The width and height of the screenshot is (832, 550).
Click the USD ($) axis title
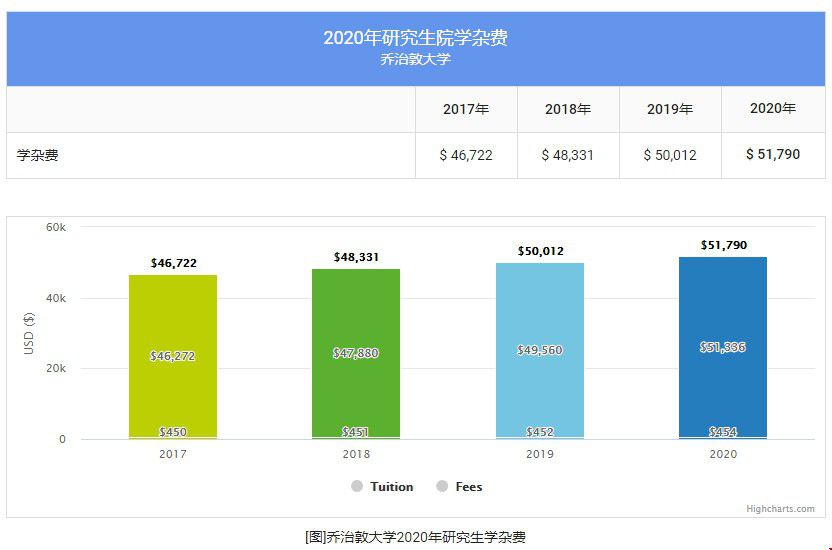click(x=29, y=334)
